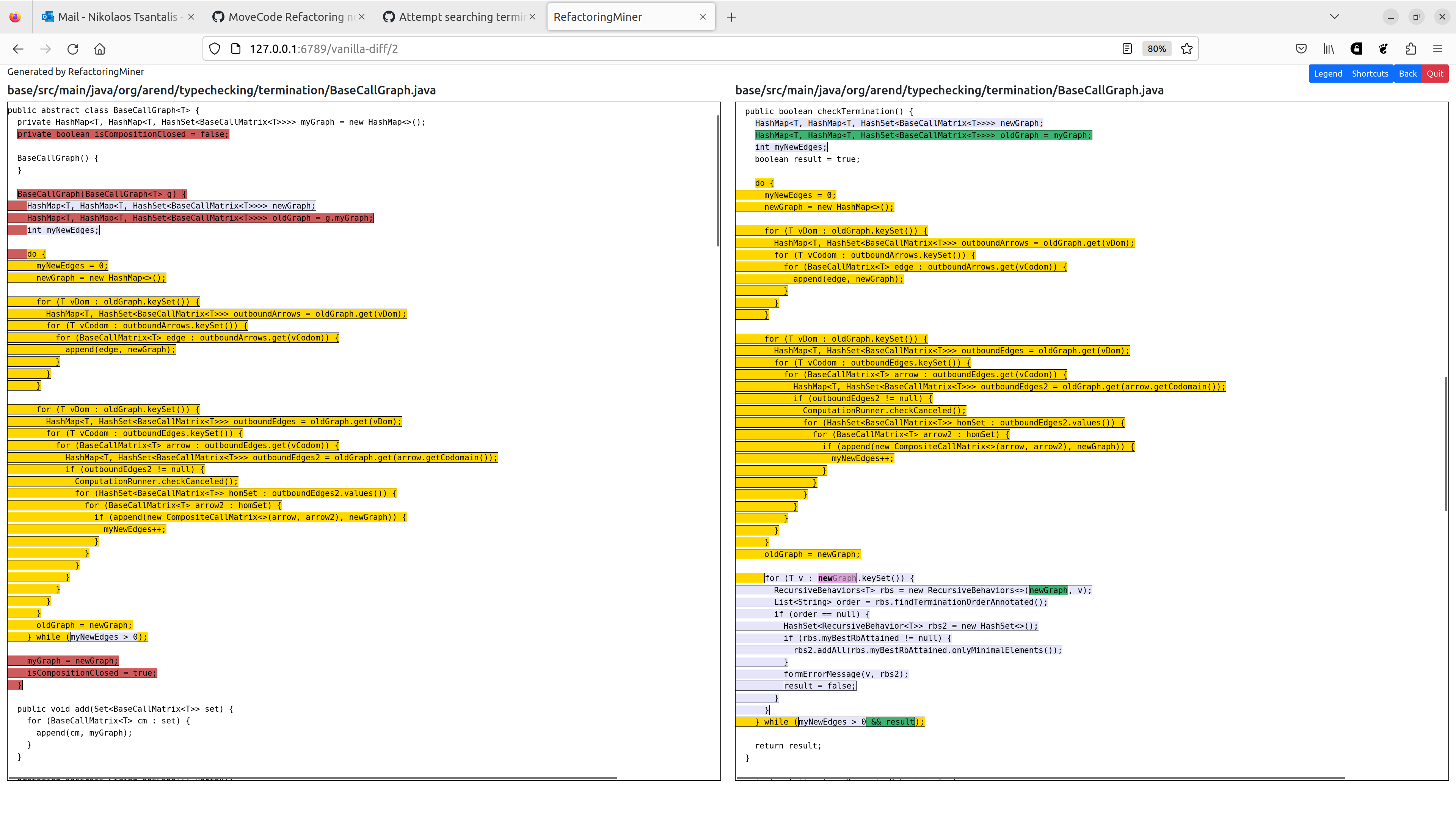Expand the list-all-tabs chevron
1456x819 pixels.
[x=1335, y=16]
